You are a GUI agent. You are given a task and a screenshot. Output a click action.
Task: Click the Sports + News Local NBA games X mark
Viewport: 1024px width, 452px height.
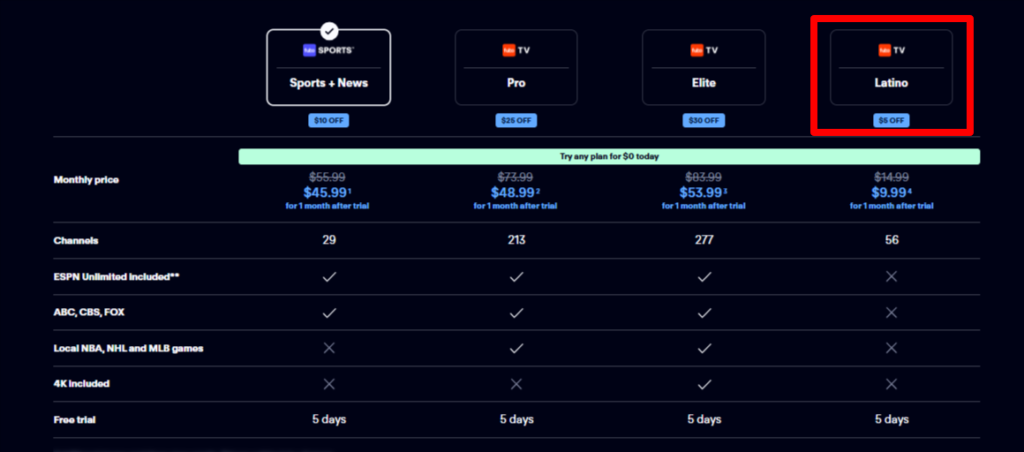[328, 348]
